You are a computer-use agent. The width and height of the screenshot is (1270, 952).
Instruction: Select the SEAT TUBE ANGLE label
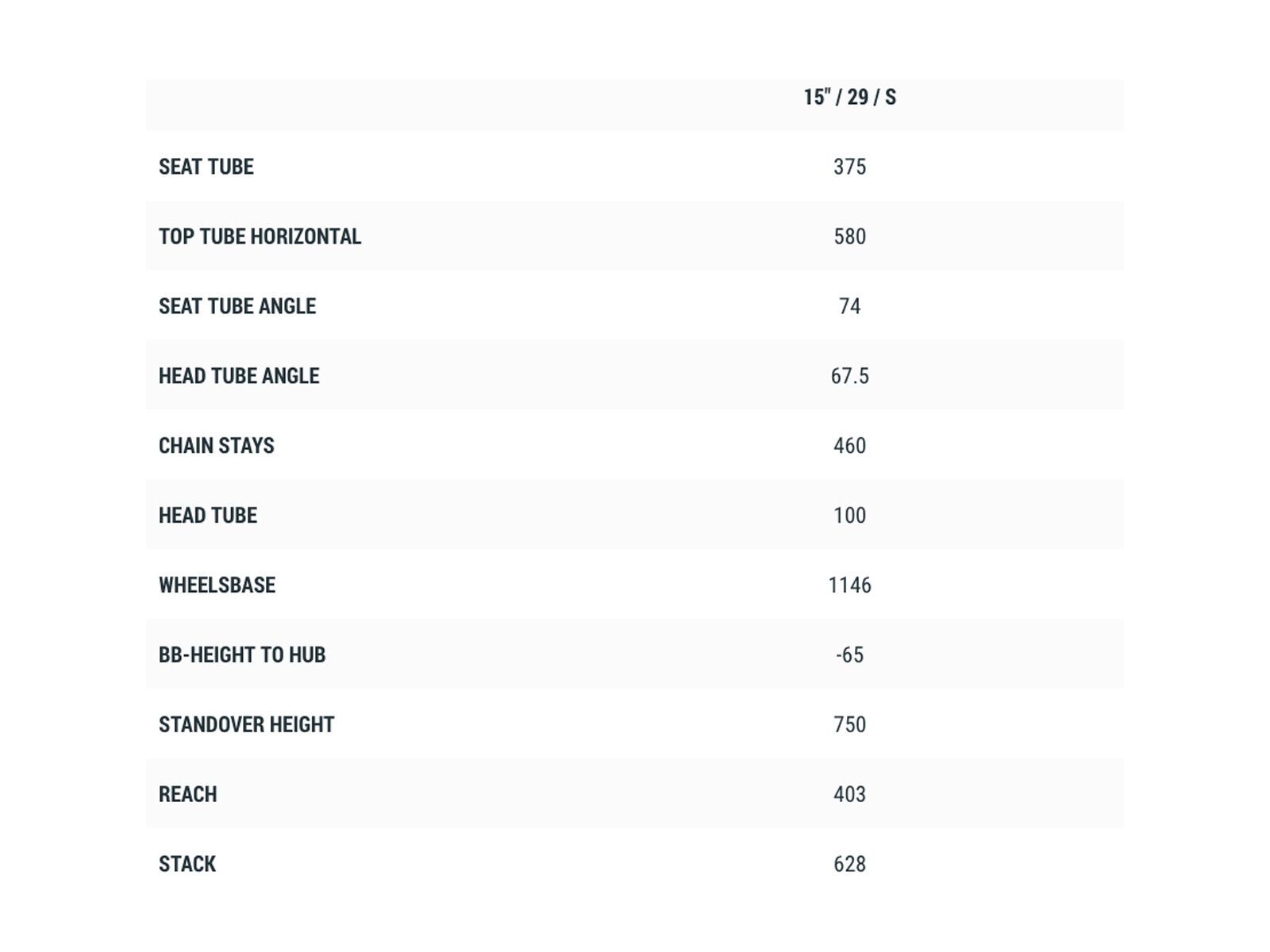237,306
